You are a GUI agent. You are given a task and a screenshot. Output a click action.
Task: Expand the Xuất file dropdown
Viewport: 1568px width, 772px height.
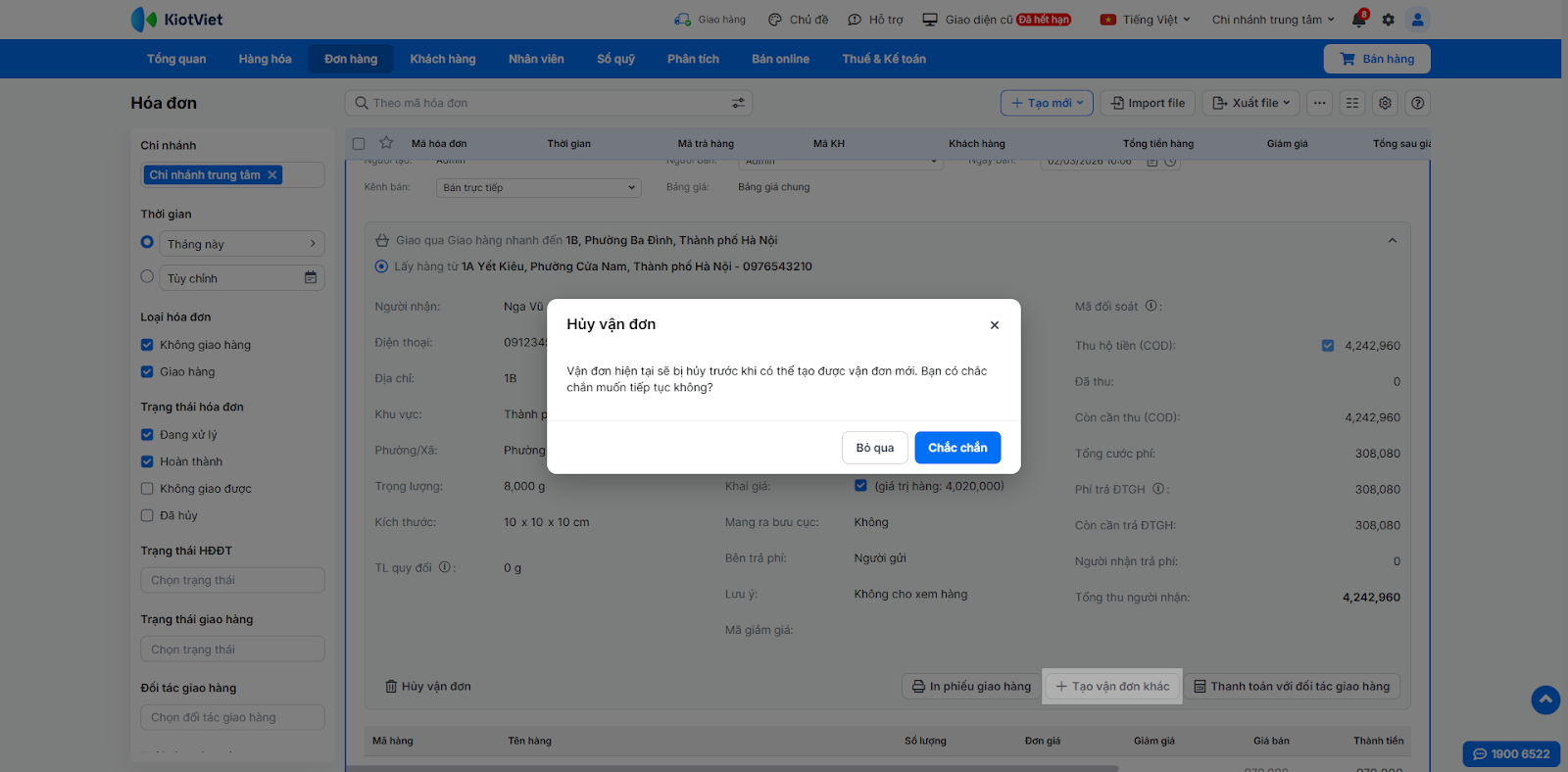coord(1251,103)
